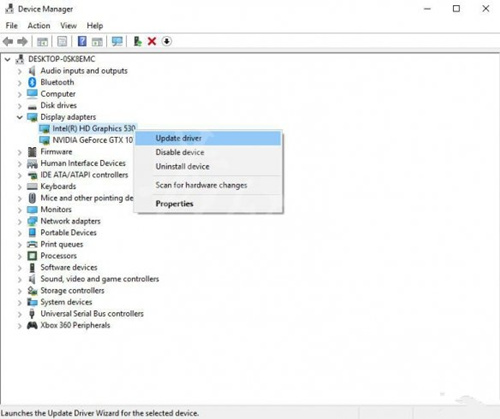
Task: Click the down-arrow Disable device toolbar icon
Action: [x=167, y=41]
